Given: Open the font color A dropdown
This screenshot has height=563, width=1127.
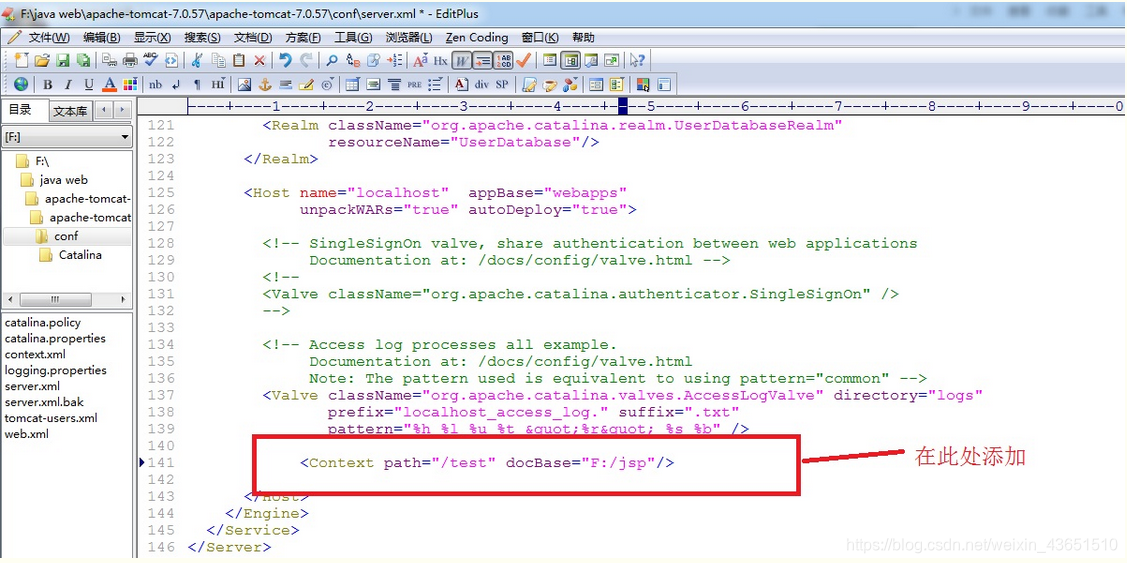Looking at the screenshot, I should coord(109,84).
